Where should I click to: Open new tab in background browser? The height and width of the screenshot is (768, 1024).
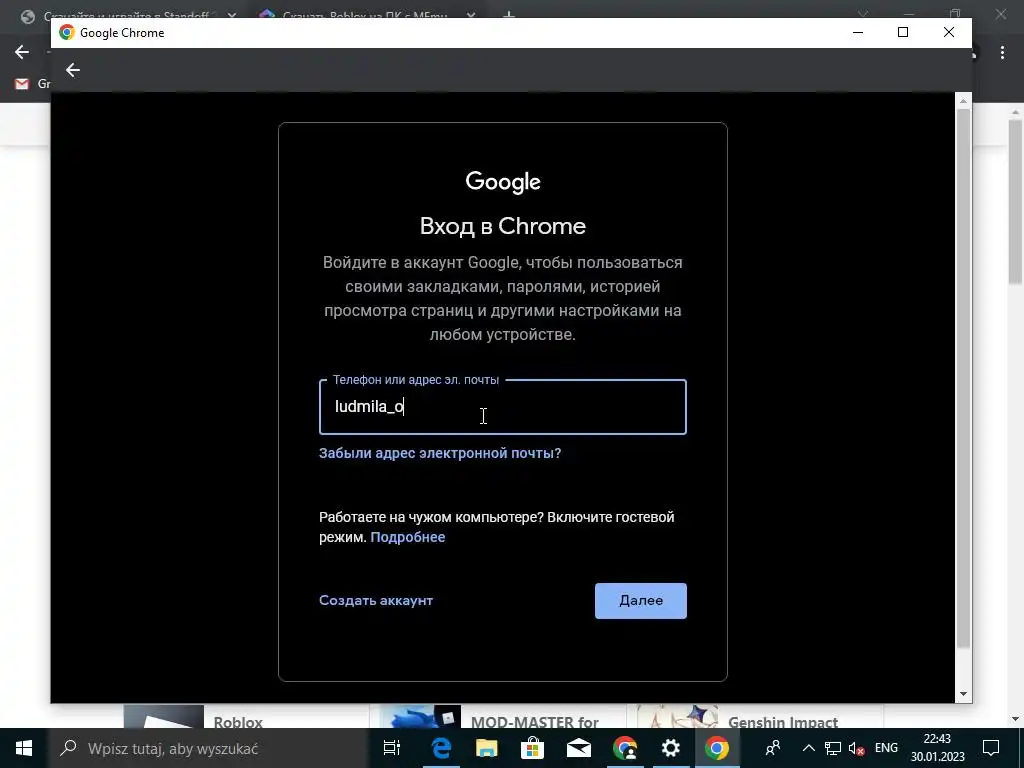point(509,14)
